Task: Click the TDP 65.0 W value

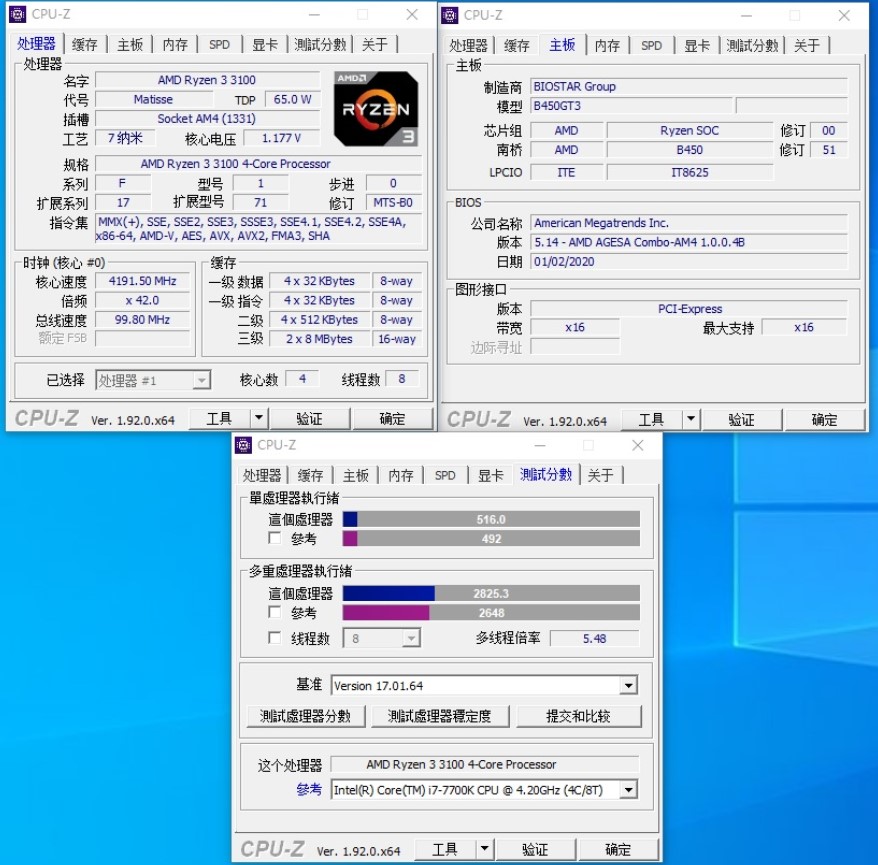Action: coord(292,99)
